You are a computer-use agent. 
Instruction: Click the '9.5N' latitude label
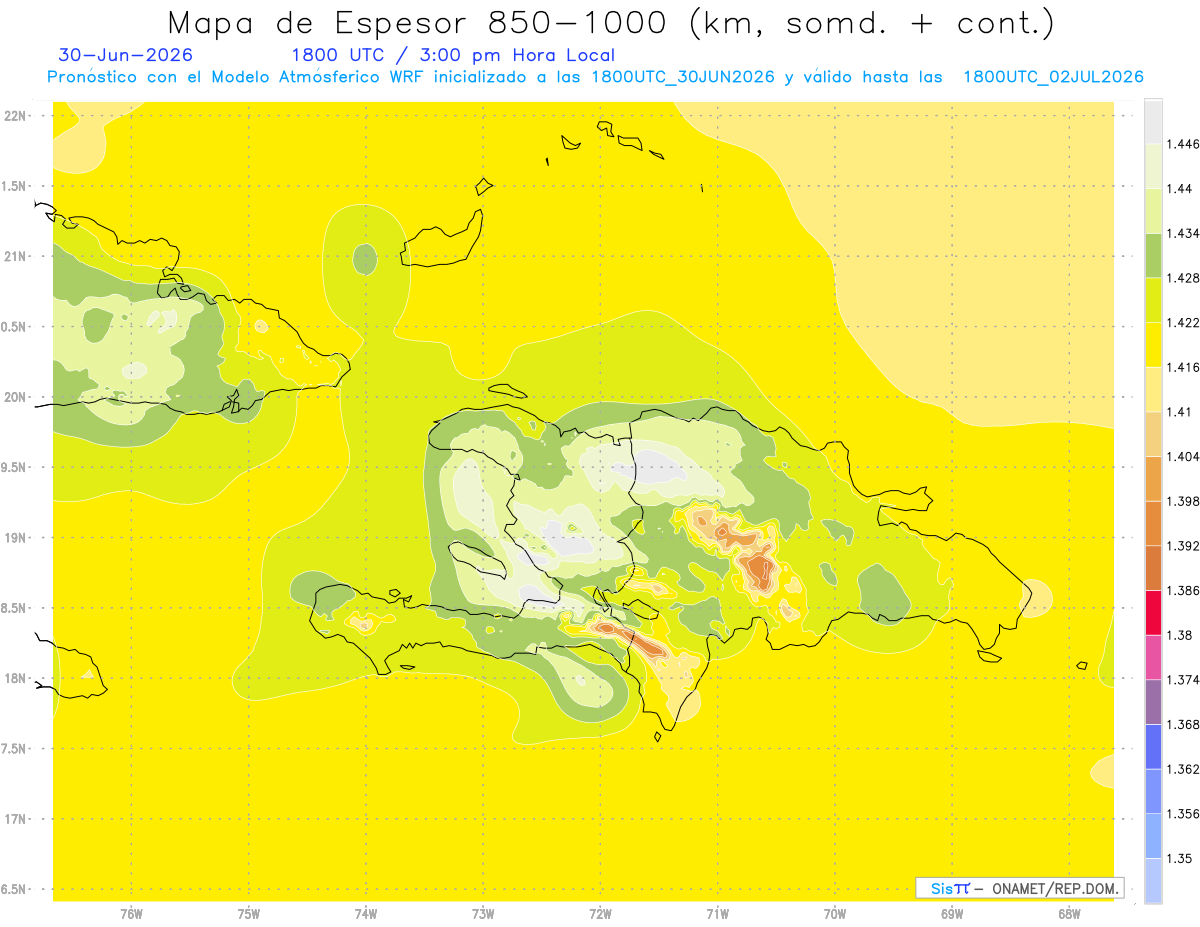click(x=15, y=468)
